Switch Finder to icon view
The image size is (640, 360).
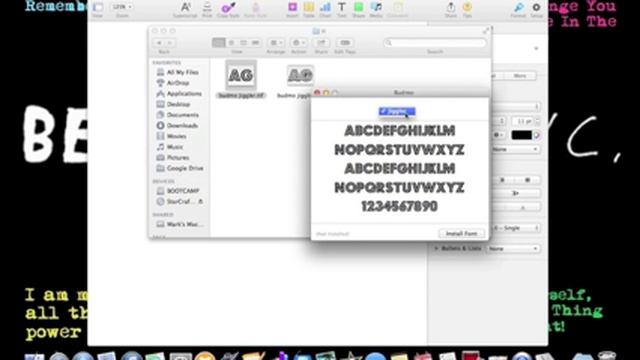coord(218,43)
